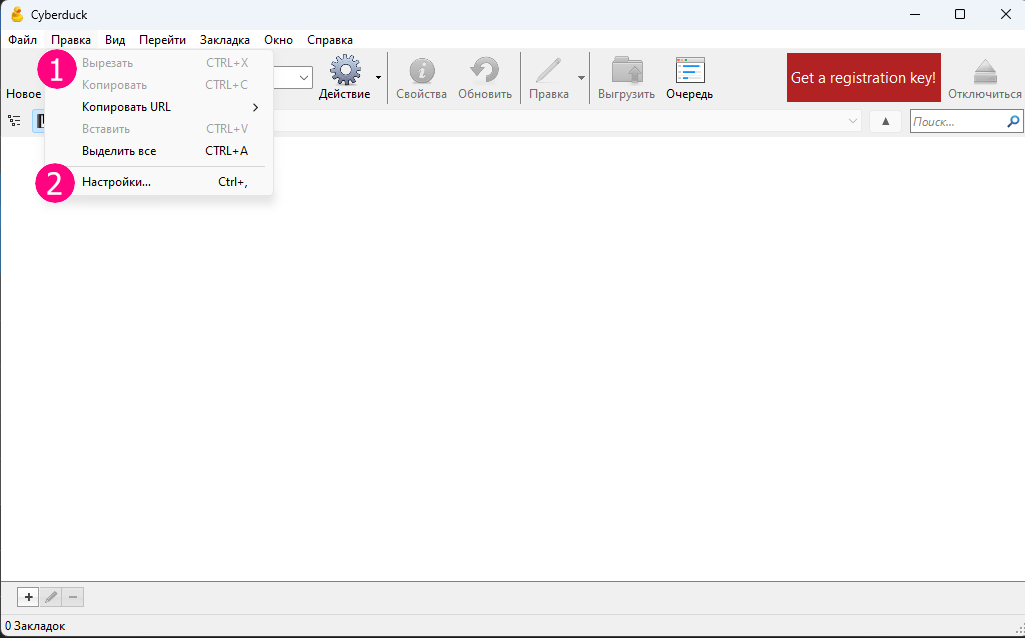
Task: Click the remove bookmark minus button
Action: (x=73, y=597)
